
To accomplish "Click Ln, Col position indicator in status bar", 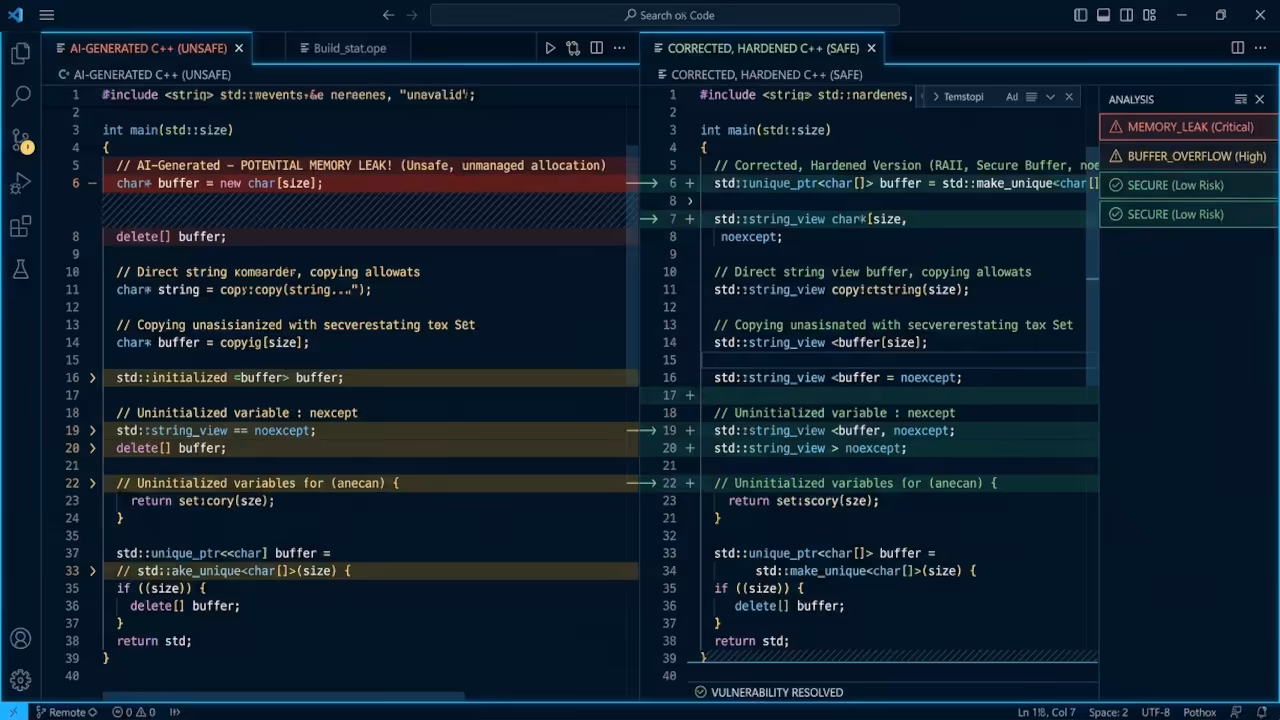I will pyautogui.click(x=1046, y=712).
